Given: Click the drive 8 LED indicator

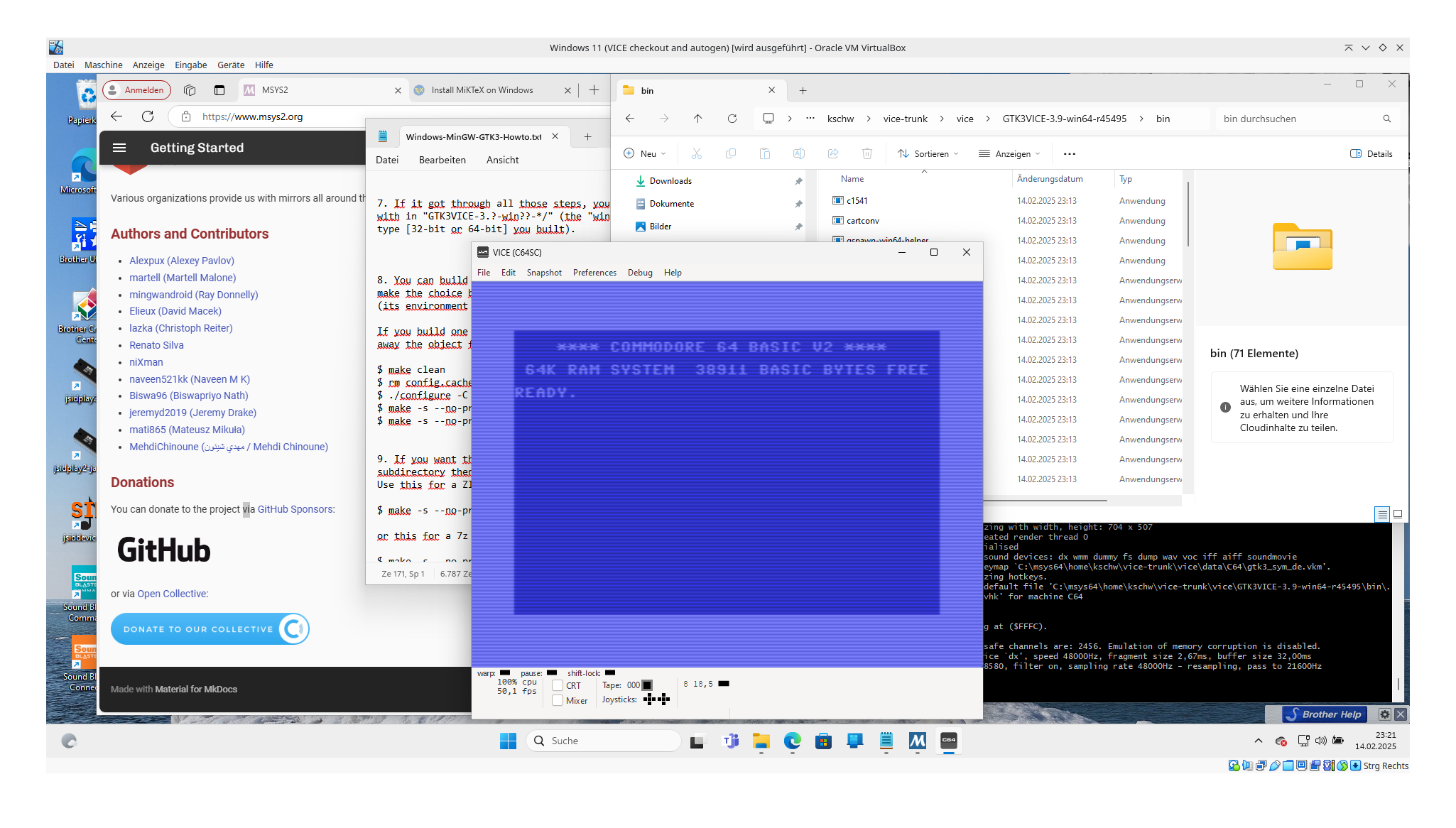Looking at the screenshot, I should [724, 684].
